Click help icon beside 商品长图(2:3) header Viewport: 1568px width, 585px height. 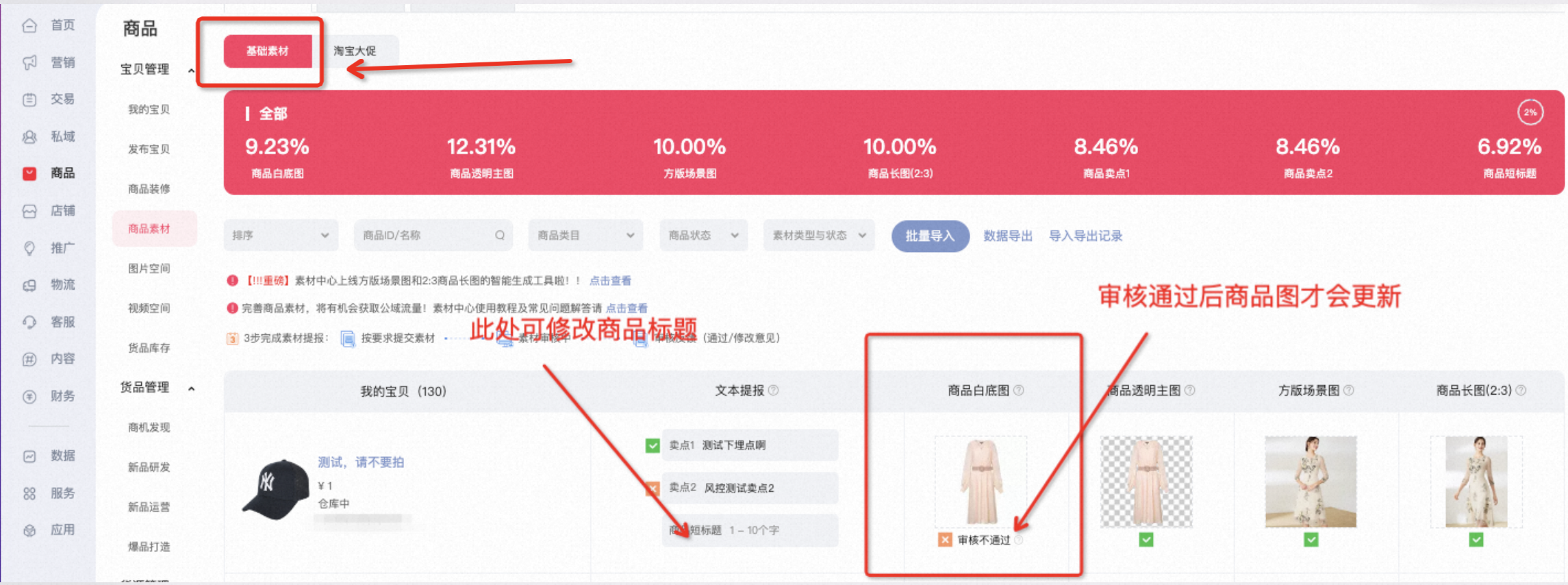tap(1521, 390)
